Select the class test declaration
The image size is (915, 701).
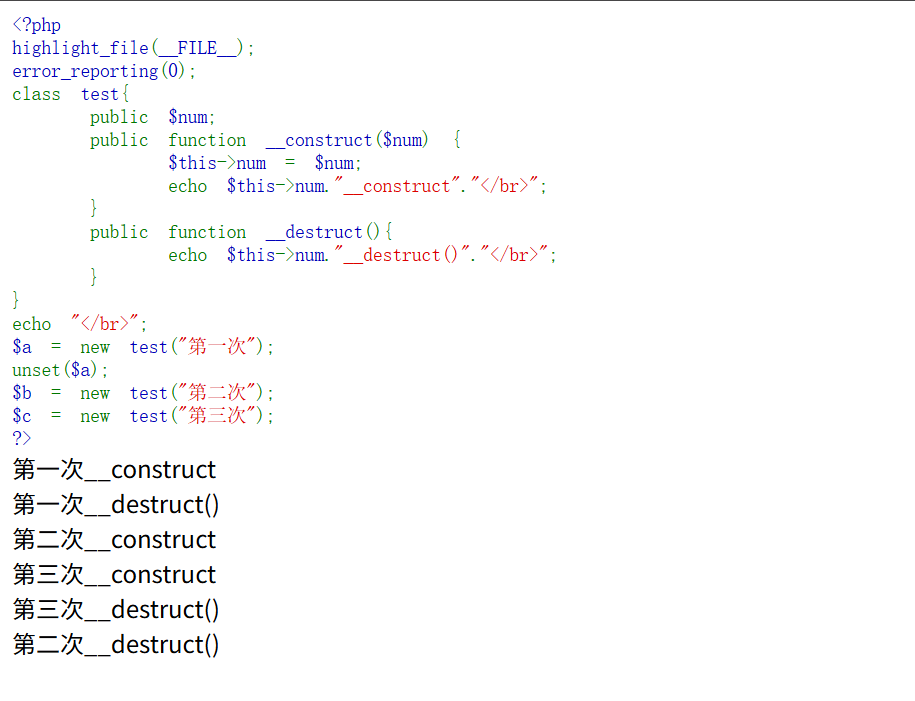click(71, 94)
